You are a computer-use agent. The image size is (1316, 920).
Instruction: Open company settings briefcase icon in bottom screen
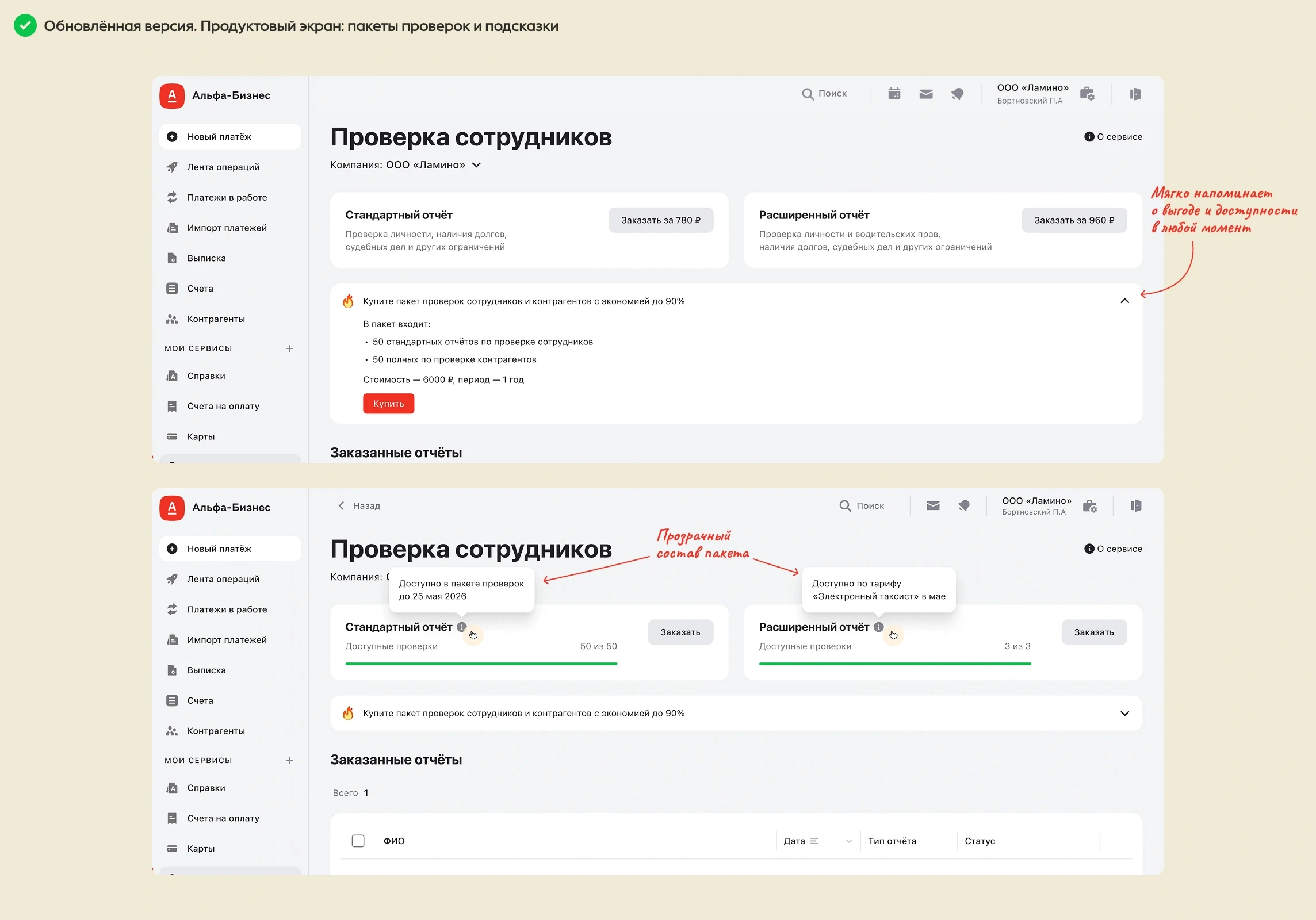[1090, 506]
